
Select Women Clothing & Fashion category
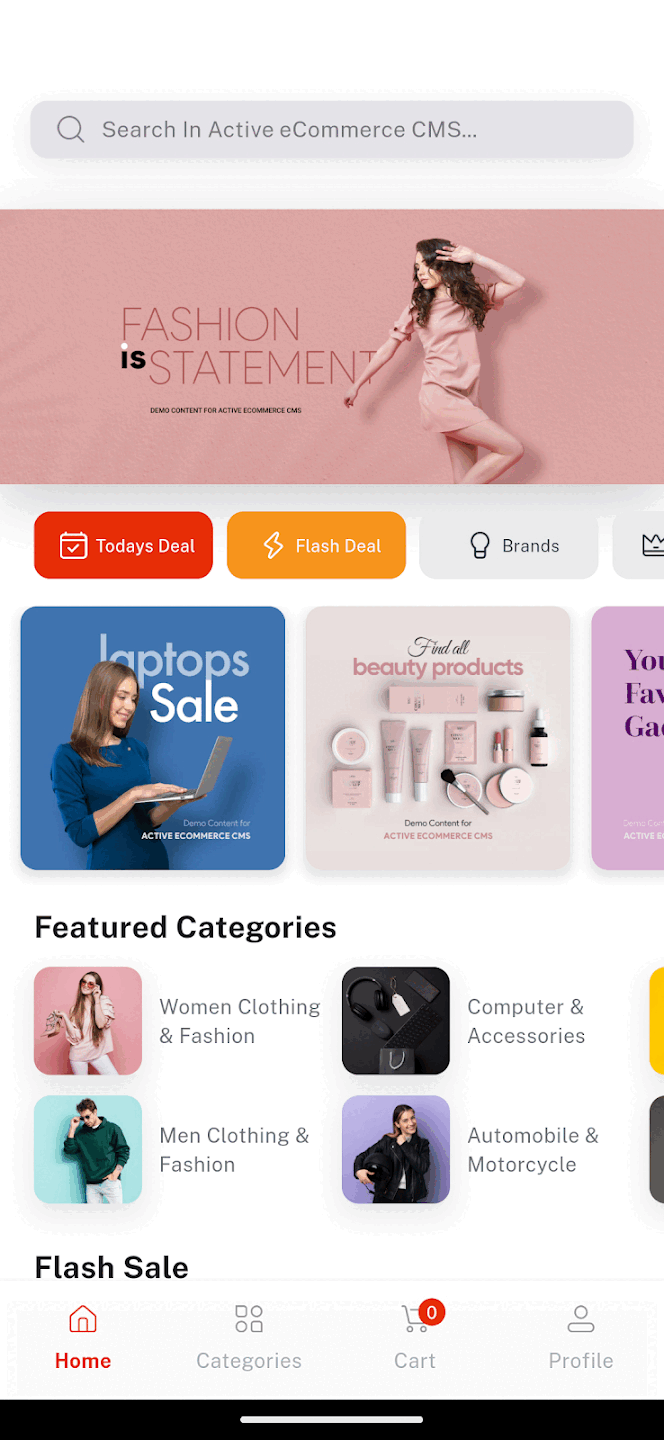point(179,1021)
